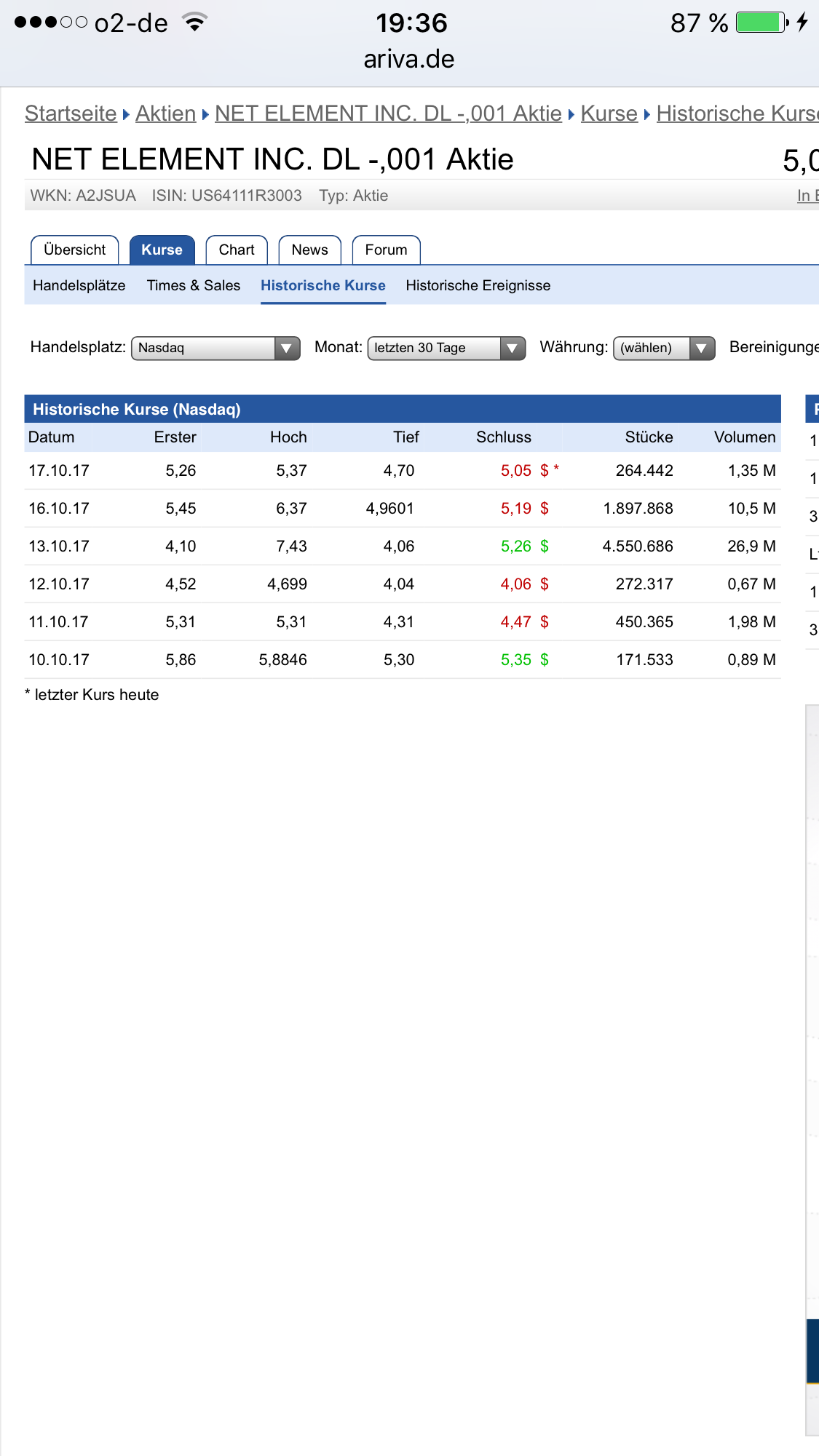Switch to the Übersicht tab
Viewport: 819px width, 1456px height.
point(74,250)
